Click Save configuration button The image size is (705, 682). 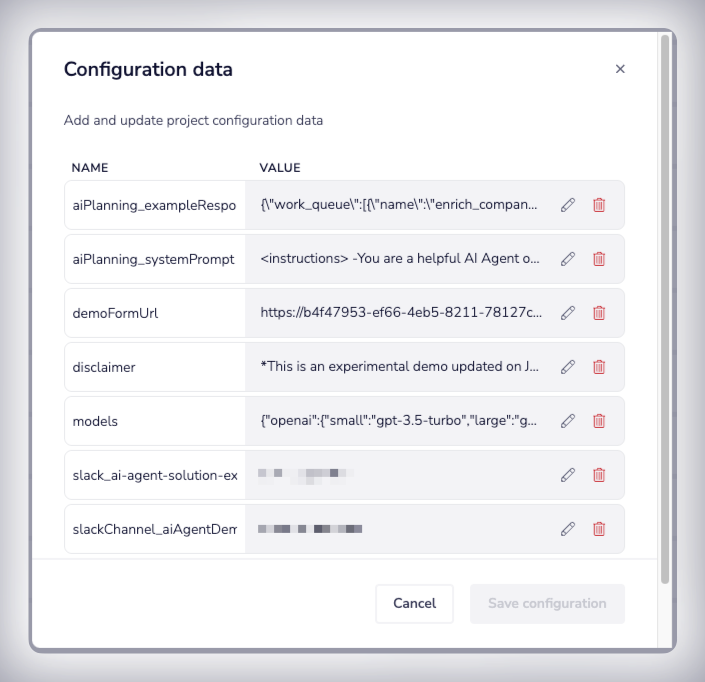(547, 604)
